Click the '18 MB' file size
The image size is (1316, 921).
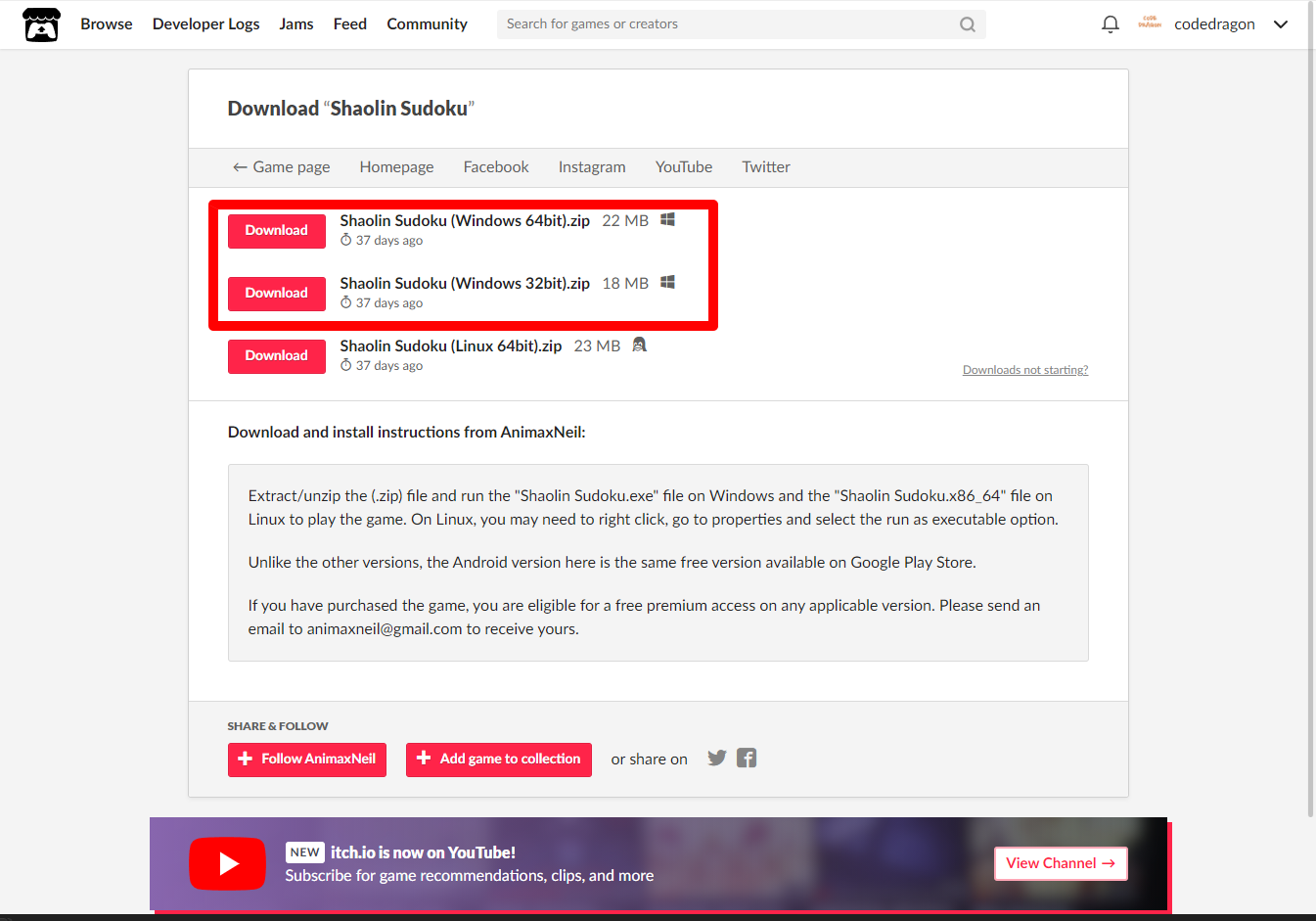[625, 284]
